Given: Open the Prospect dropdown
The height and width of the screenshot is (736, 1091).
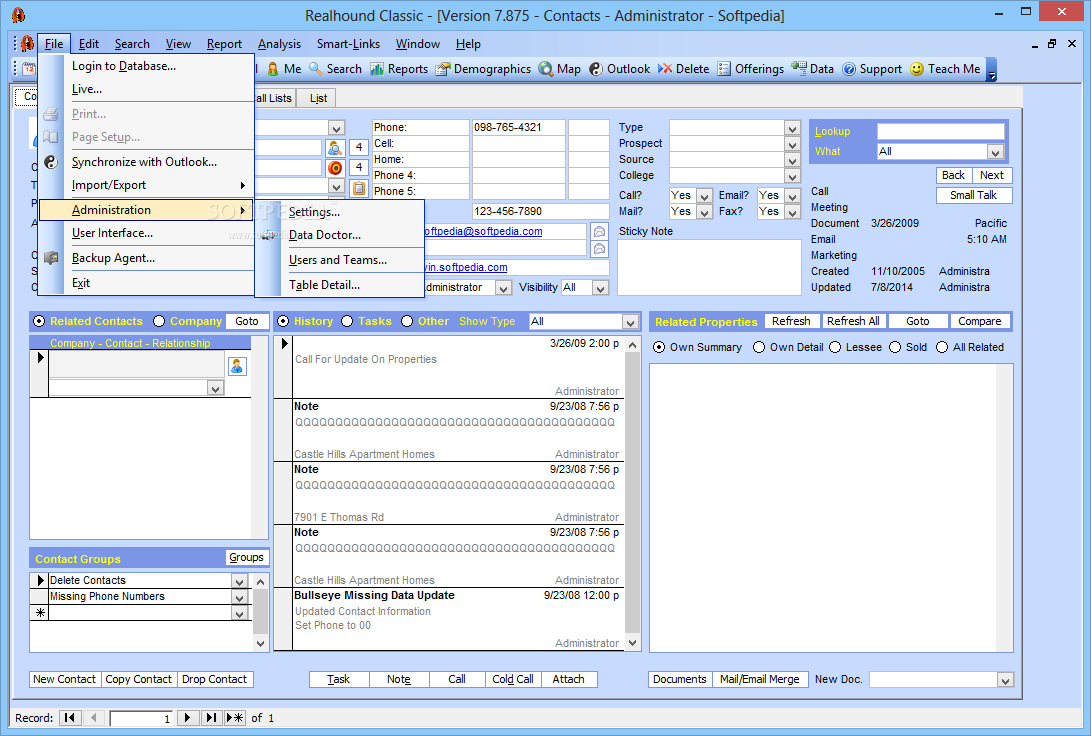Looking at the screenshot, I should tap(793, 144).
